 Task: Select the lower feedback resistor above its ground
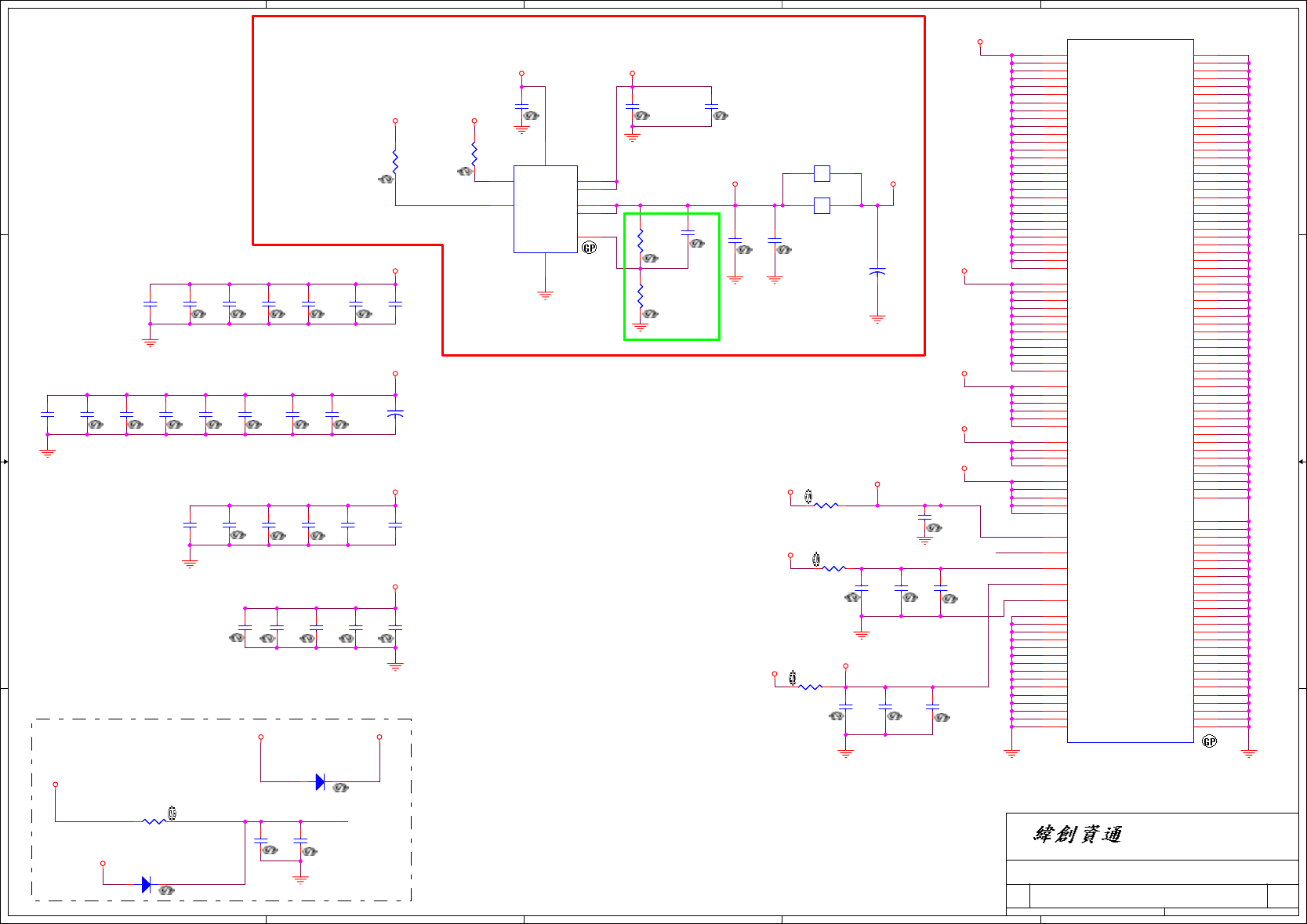pos(641,295)
